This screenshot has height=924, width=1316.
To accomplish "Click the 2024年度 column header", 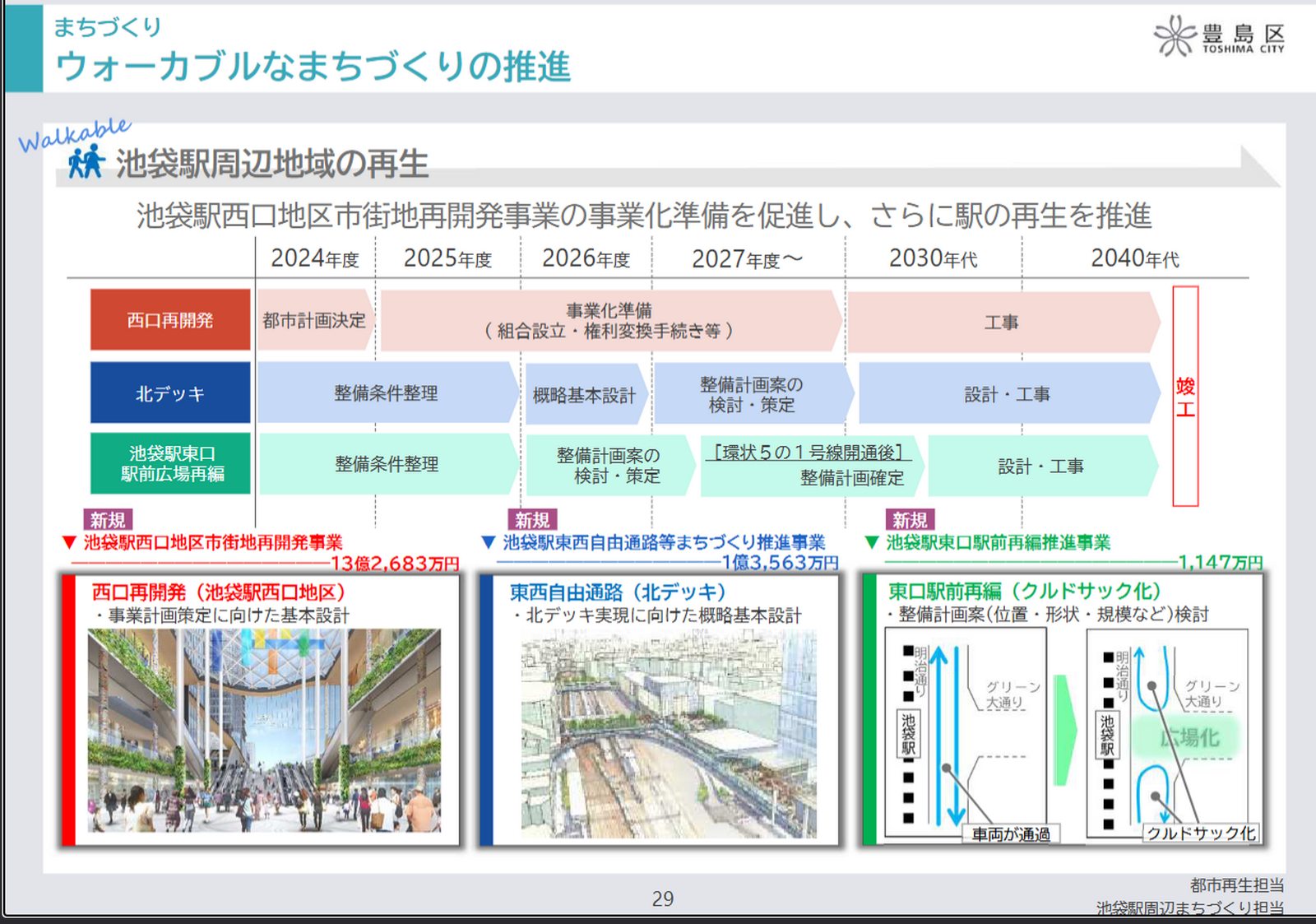I will 315,258.
